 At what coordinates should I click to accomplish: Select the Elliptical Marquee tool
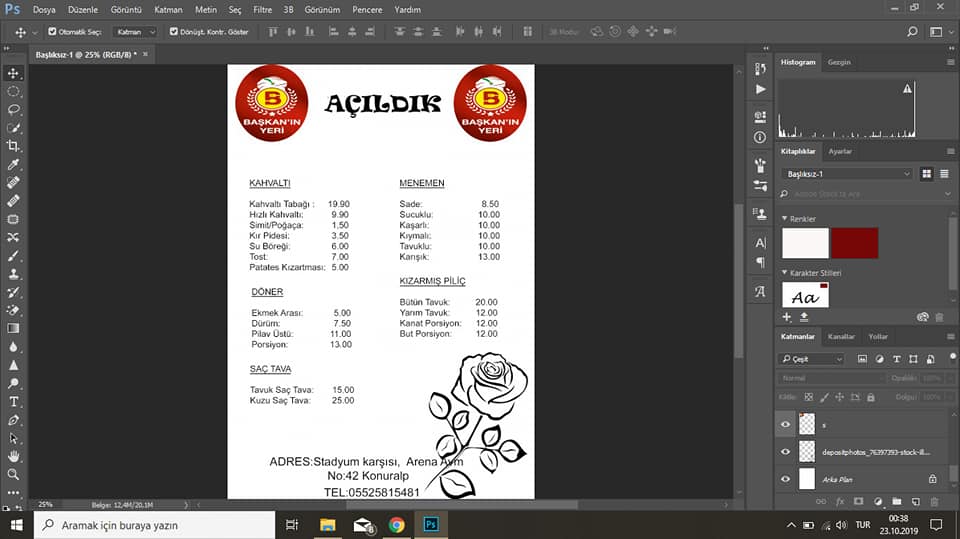(x=13, y=92)
